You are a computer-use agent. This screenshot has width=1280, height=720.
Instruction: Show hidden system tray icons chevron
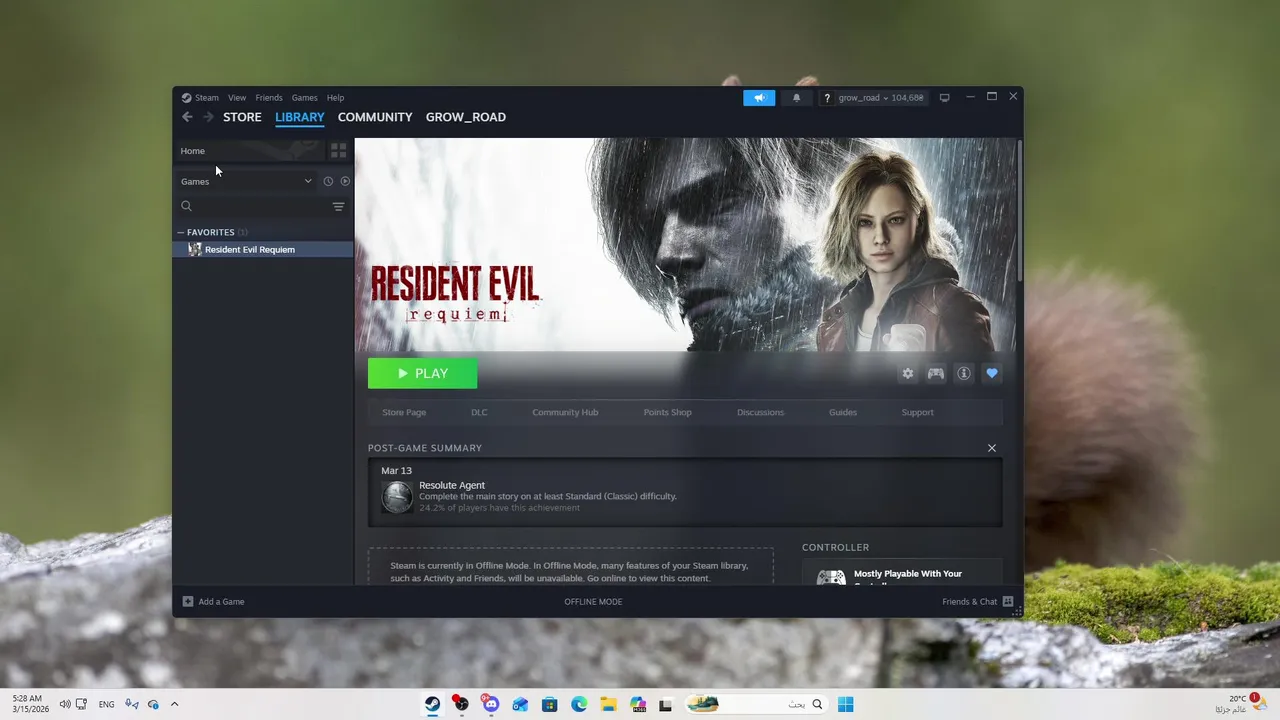174,704
